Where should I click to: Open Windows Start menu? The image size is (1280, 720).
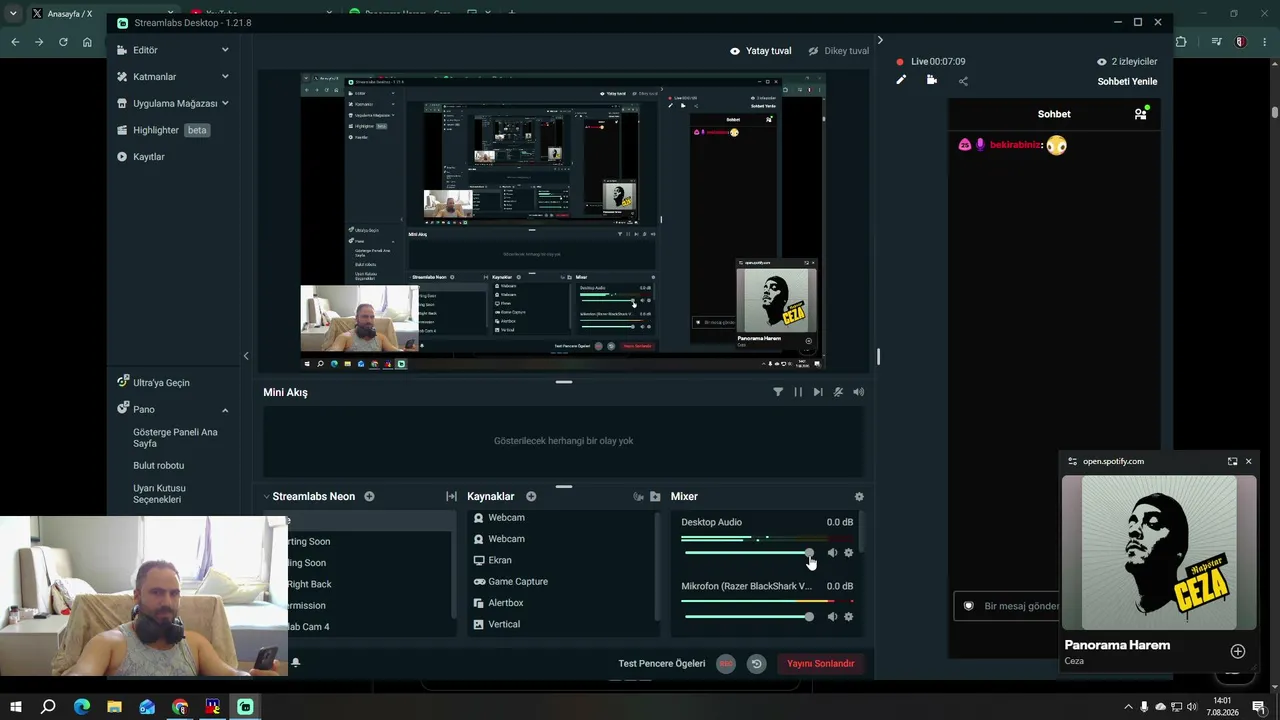pos(15,707)
